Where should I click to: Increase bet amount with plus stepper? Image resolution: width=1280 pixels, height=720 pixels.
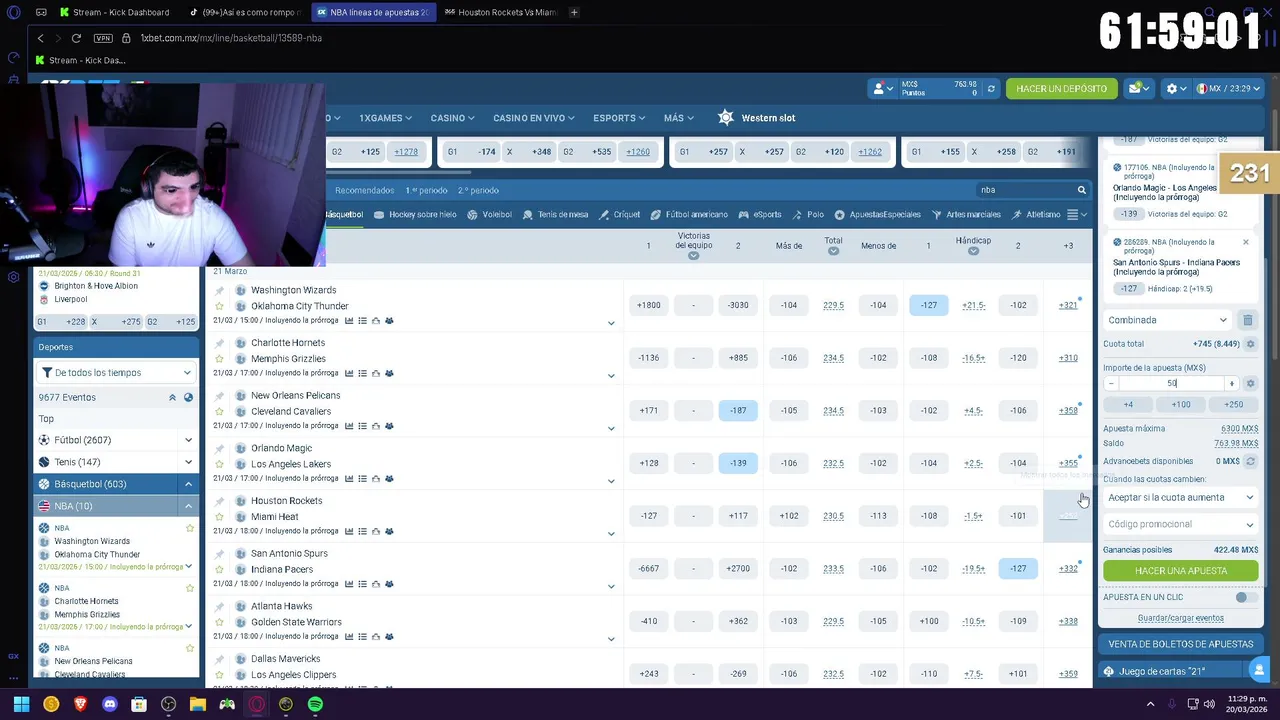click(x=1232, y=383)
